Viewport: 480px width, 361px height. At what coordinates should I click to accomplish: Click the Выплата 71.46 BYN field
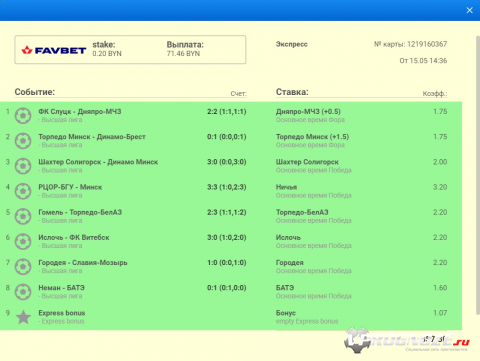pos(185,49)
